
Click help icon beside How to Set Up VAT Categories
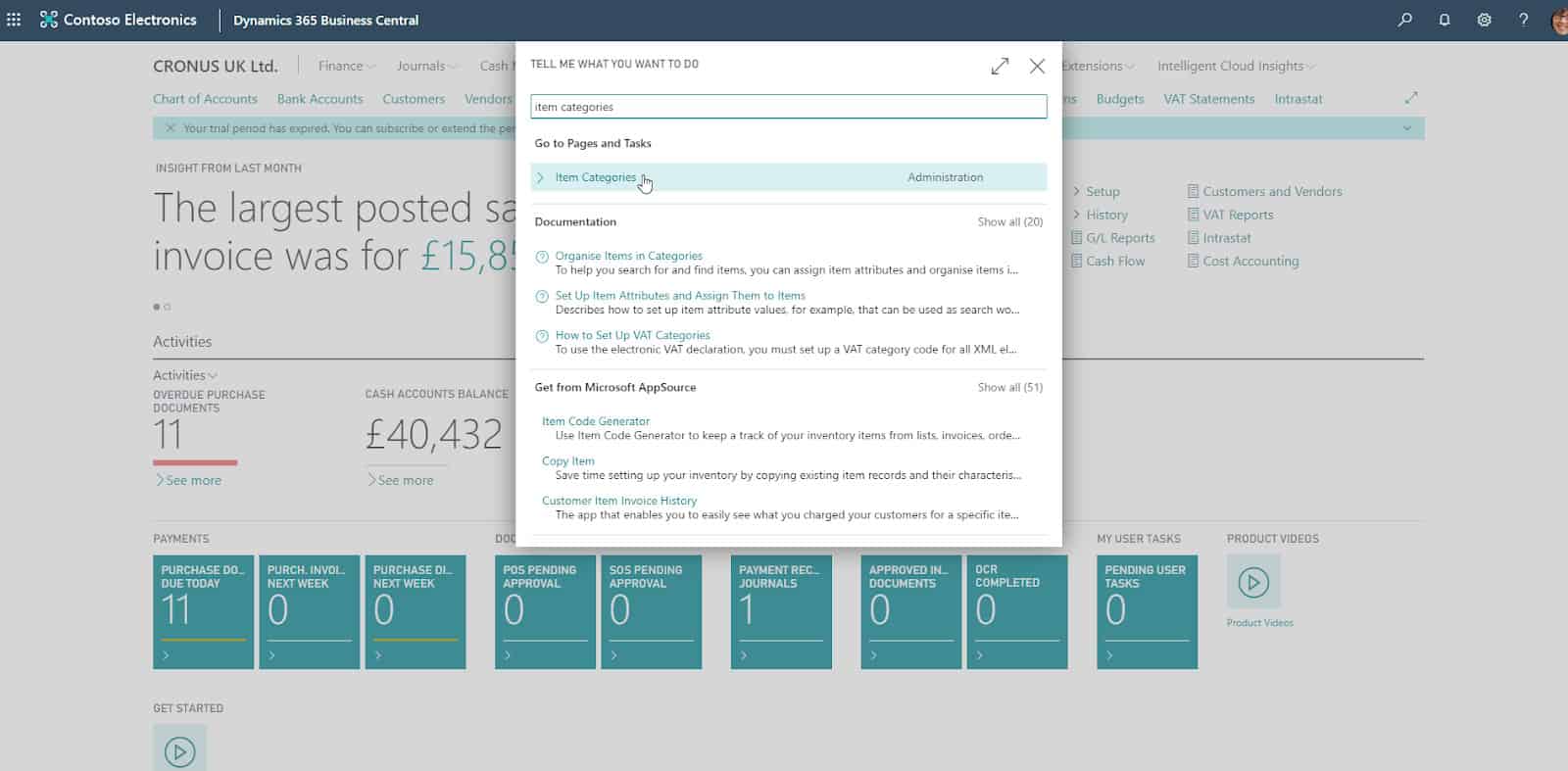pos(541,336)
